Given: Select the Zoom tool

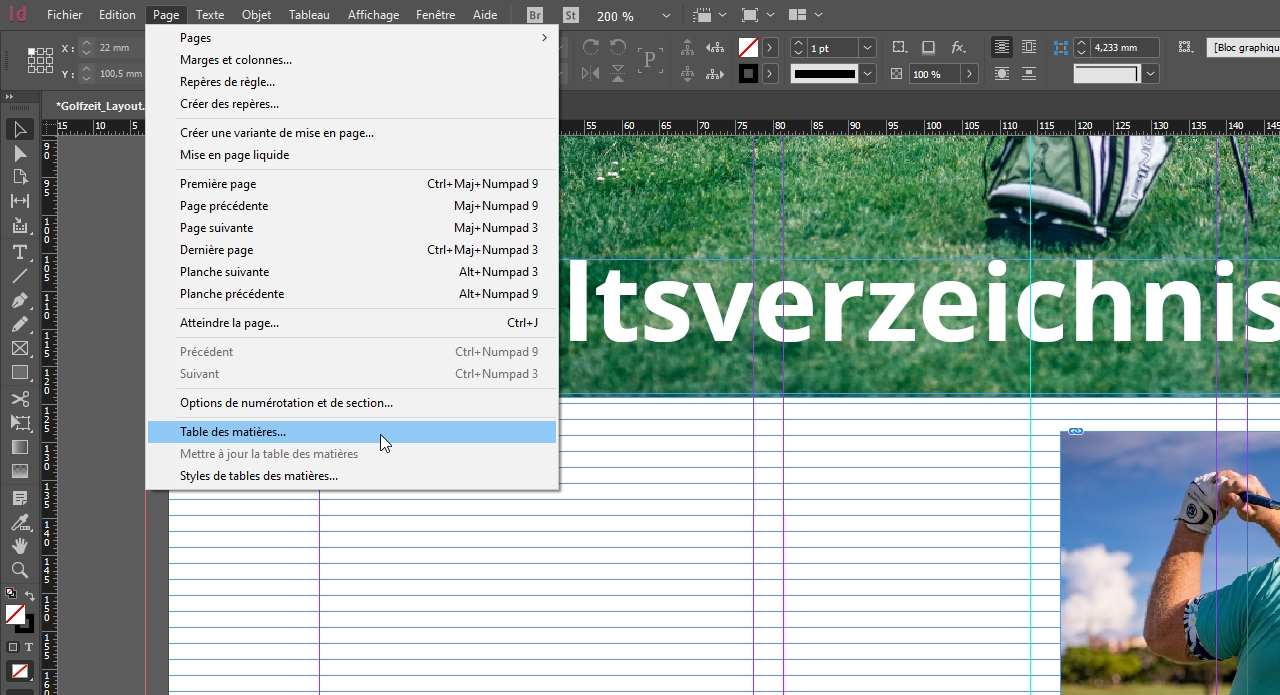Looking at the screenshot, I should pos(19,570).
